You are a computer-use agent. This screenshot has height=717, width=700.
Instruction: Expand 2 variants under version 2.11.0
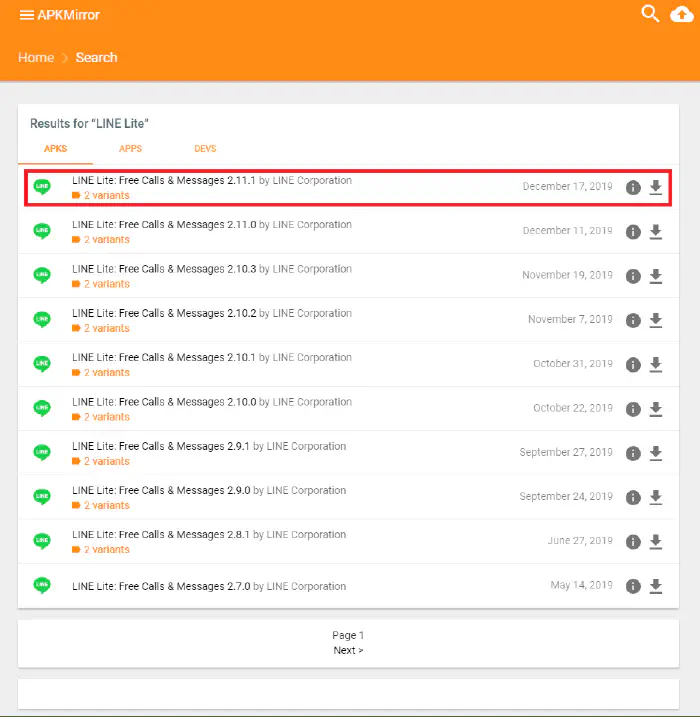pos(101,240)
